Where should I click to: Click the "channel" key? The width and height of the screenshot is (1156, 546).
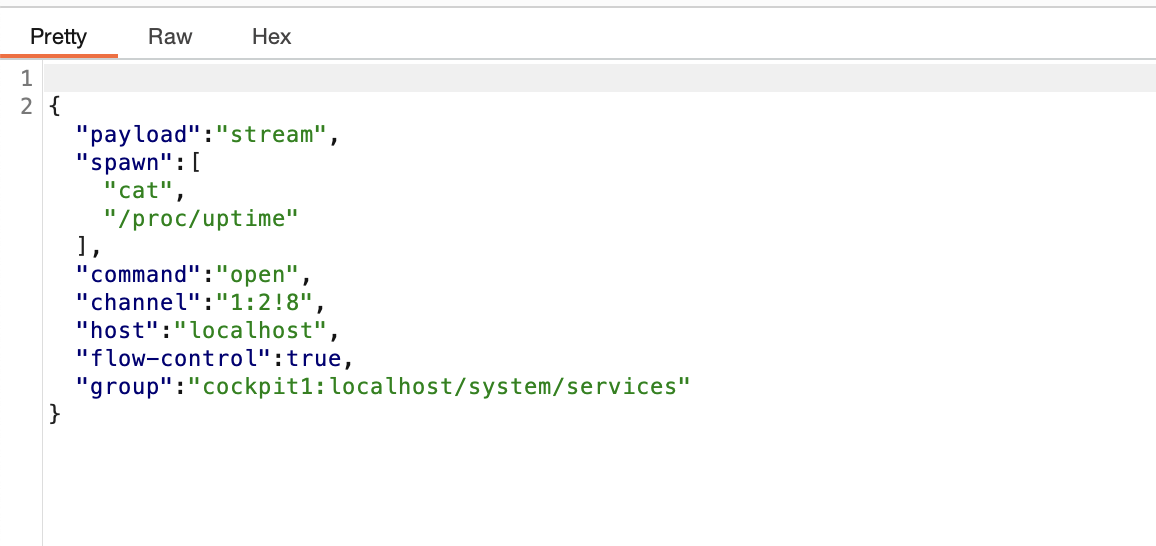coord(139,303)
